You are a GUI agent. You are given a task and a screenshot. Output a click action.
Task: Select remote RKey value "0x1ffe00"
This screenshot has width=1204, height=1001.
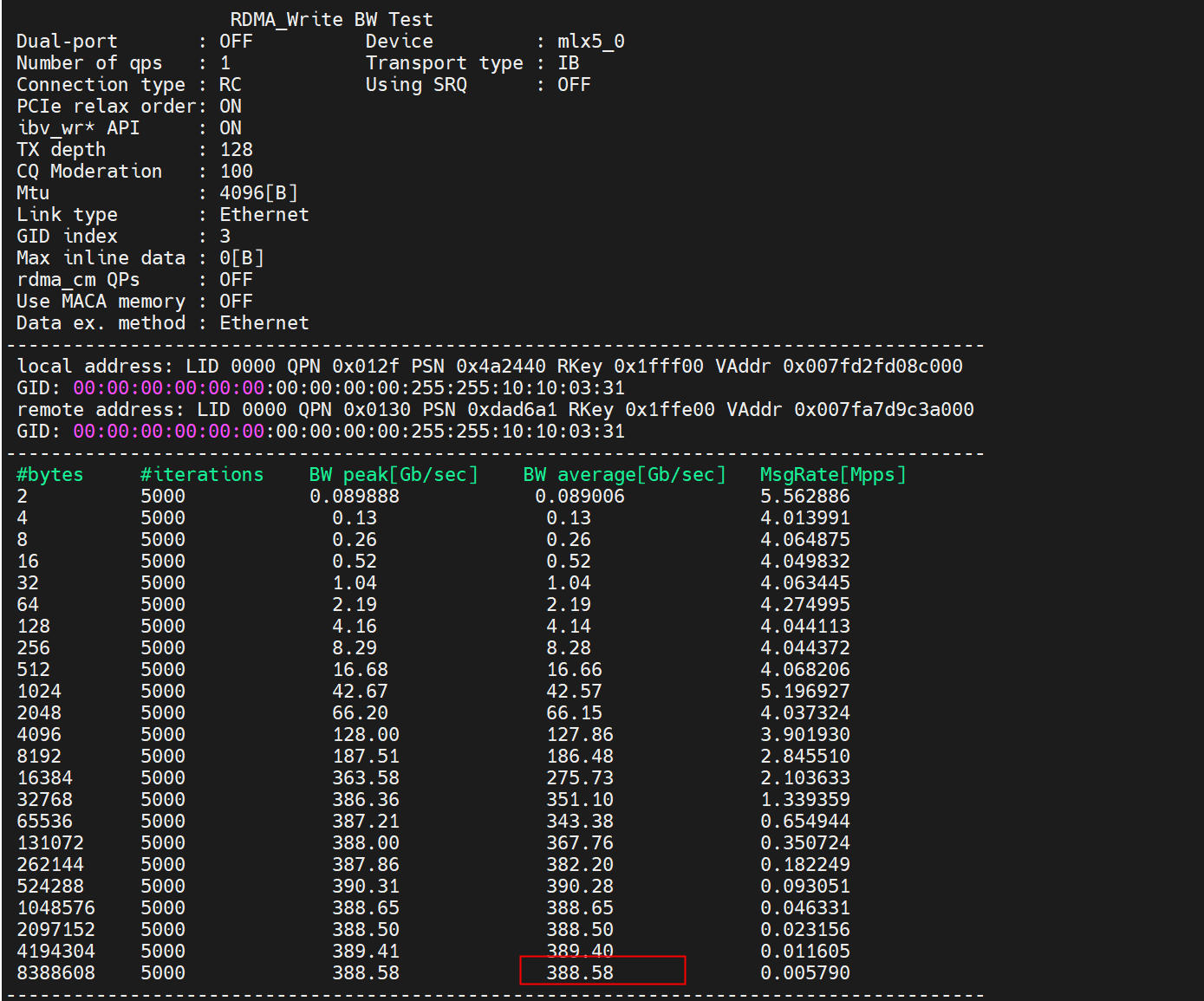pyautogui.click(x=670, y=409)
